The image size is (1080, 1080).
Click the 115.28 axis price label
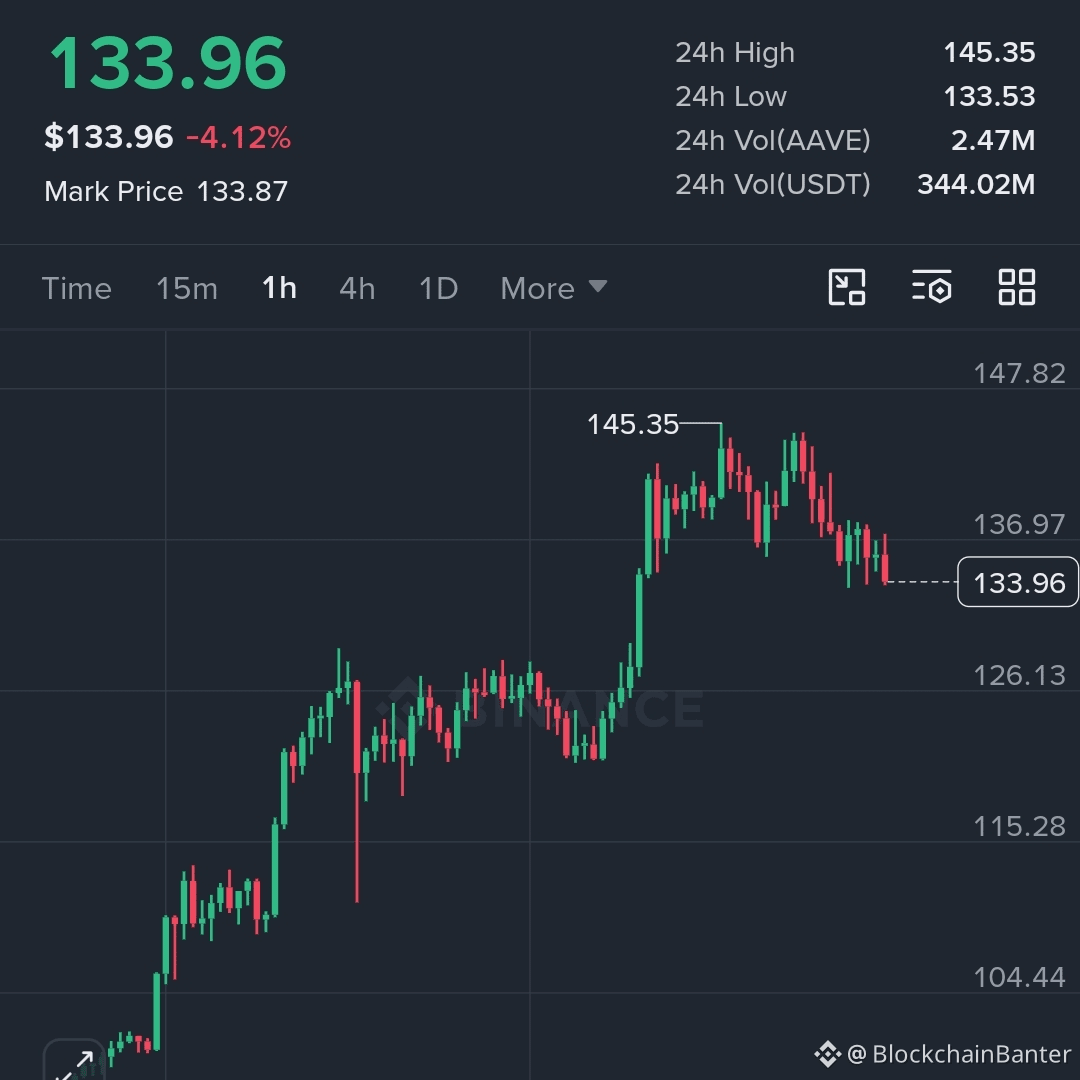(1019, 827)
